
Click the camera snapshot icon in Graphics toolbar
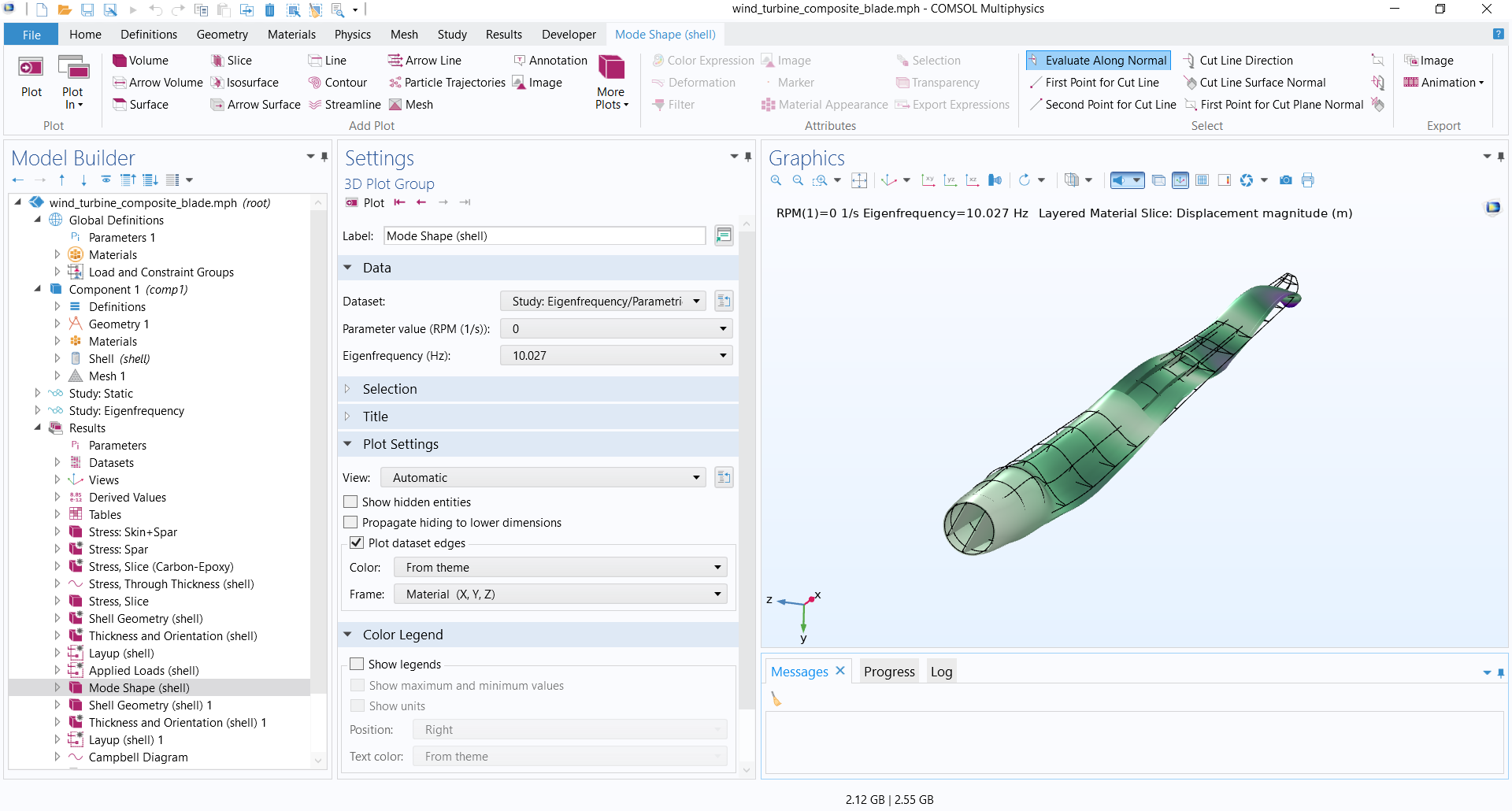pyautogui.click(x=1286, y=180)
